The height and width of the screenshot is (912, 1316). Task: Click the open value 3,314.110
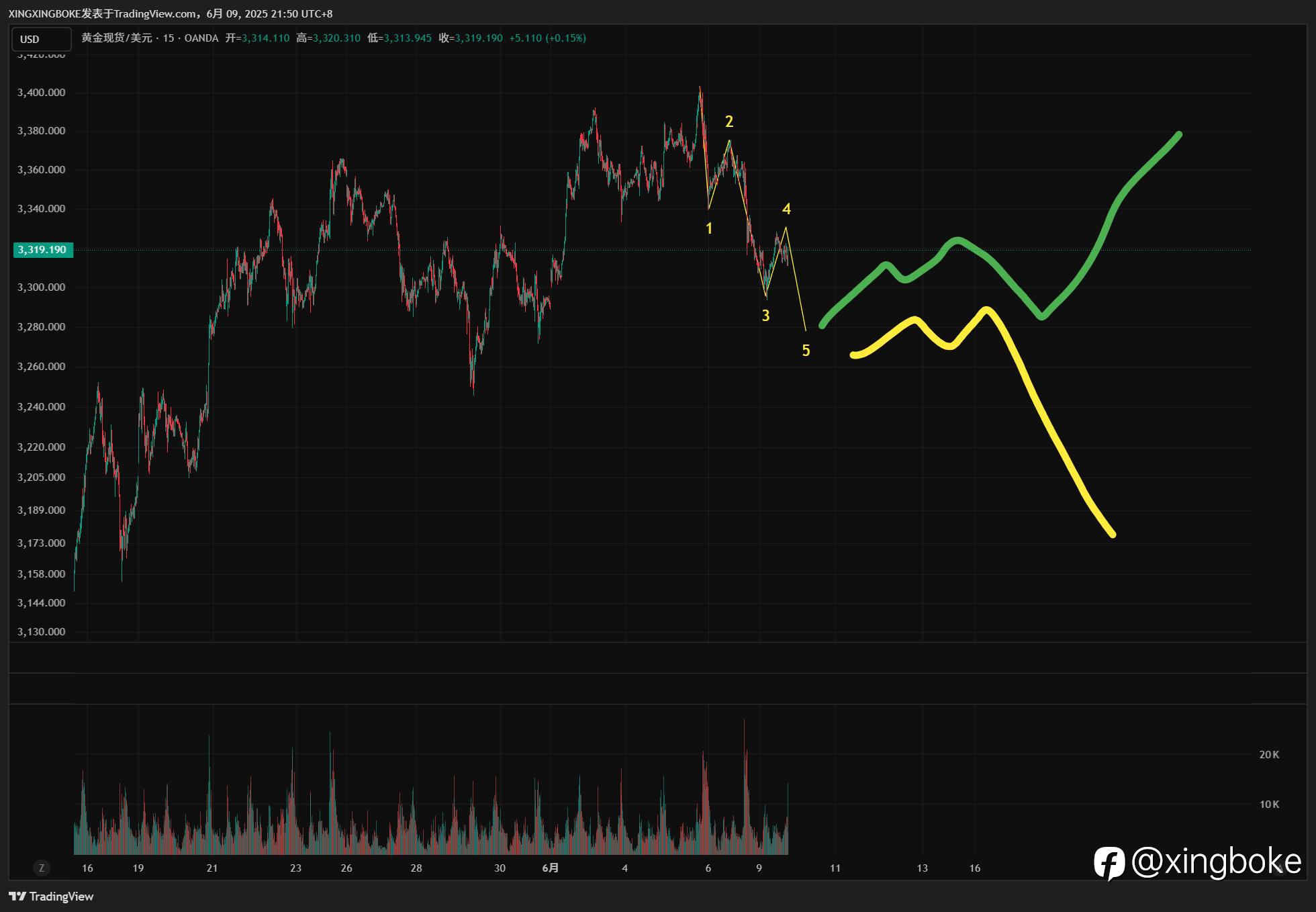click(x=266, y=38)
